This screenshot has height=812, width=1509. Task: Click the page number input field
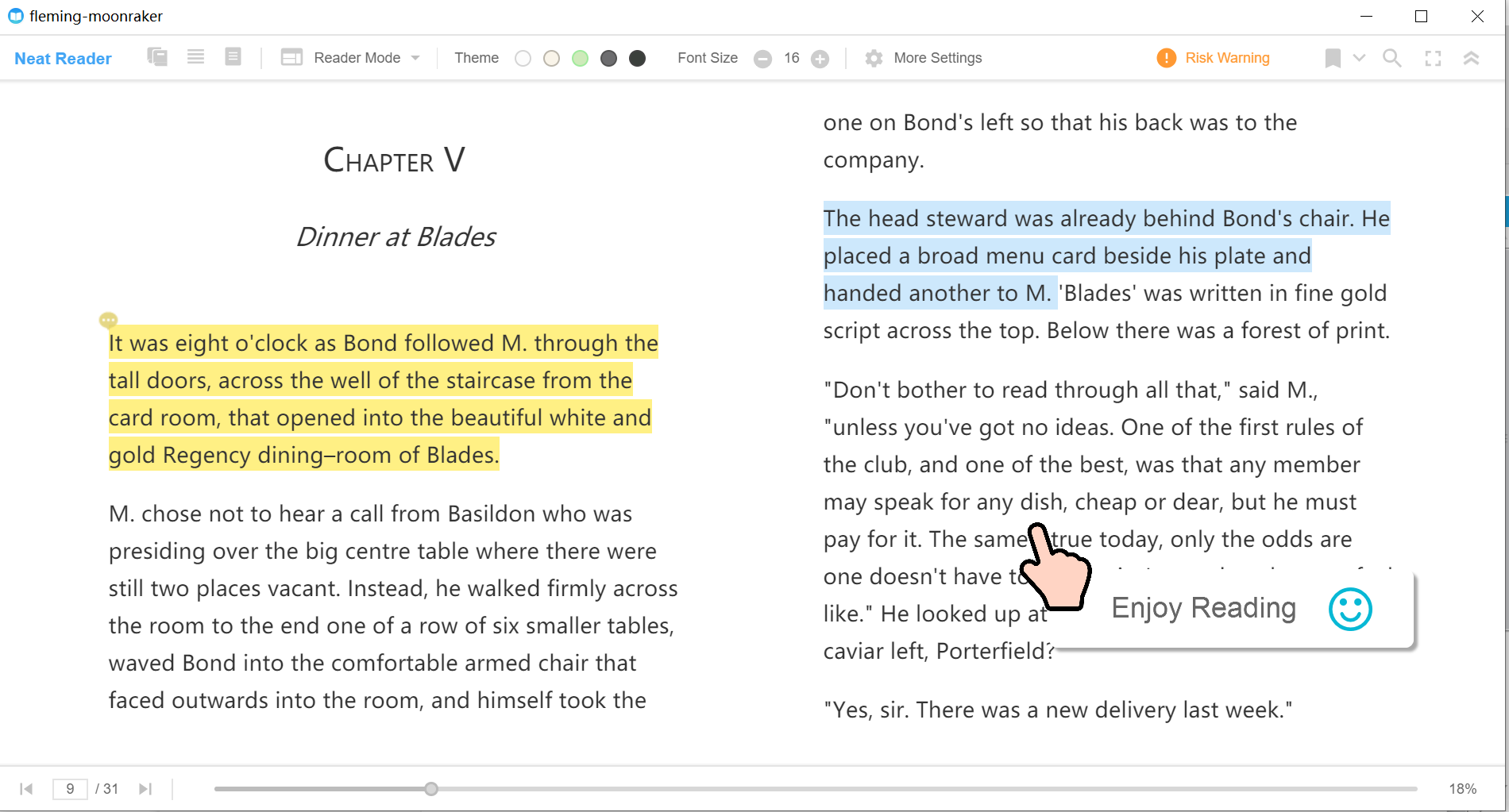click(x=70, y=789)
